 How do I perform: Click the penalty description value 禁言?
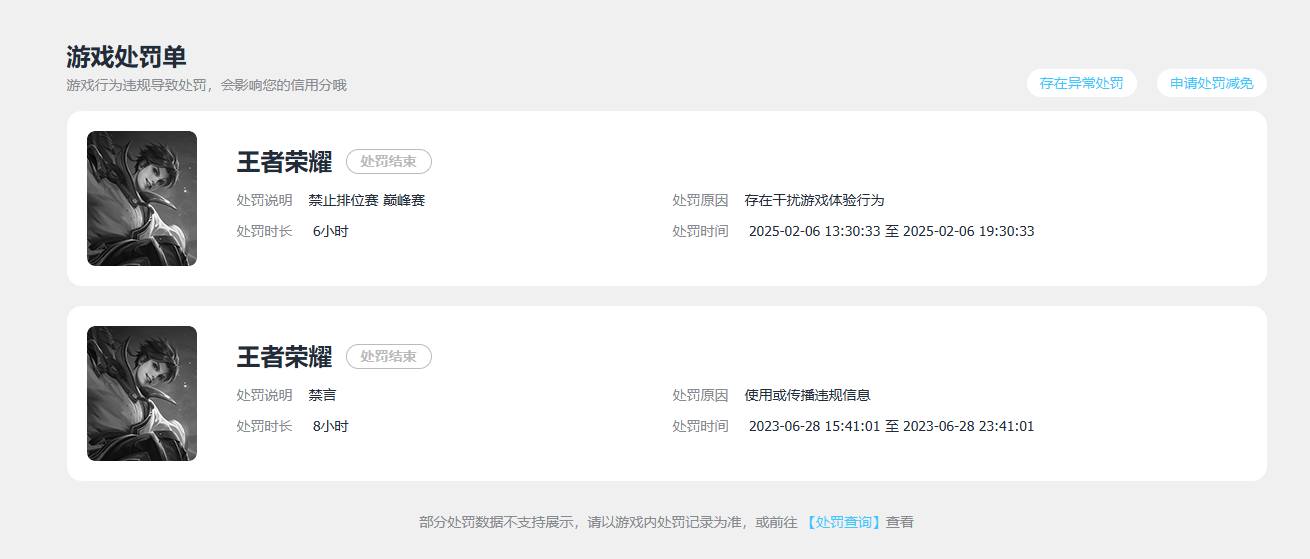point(323,395)
